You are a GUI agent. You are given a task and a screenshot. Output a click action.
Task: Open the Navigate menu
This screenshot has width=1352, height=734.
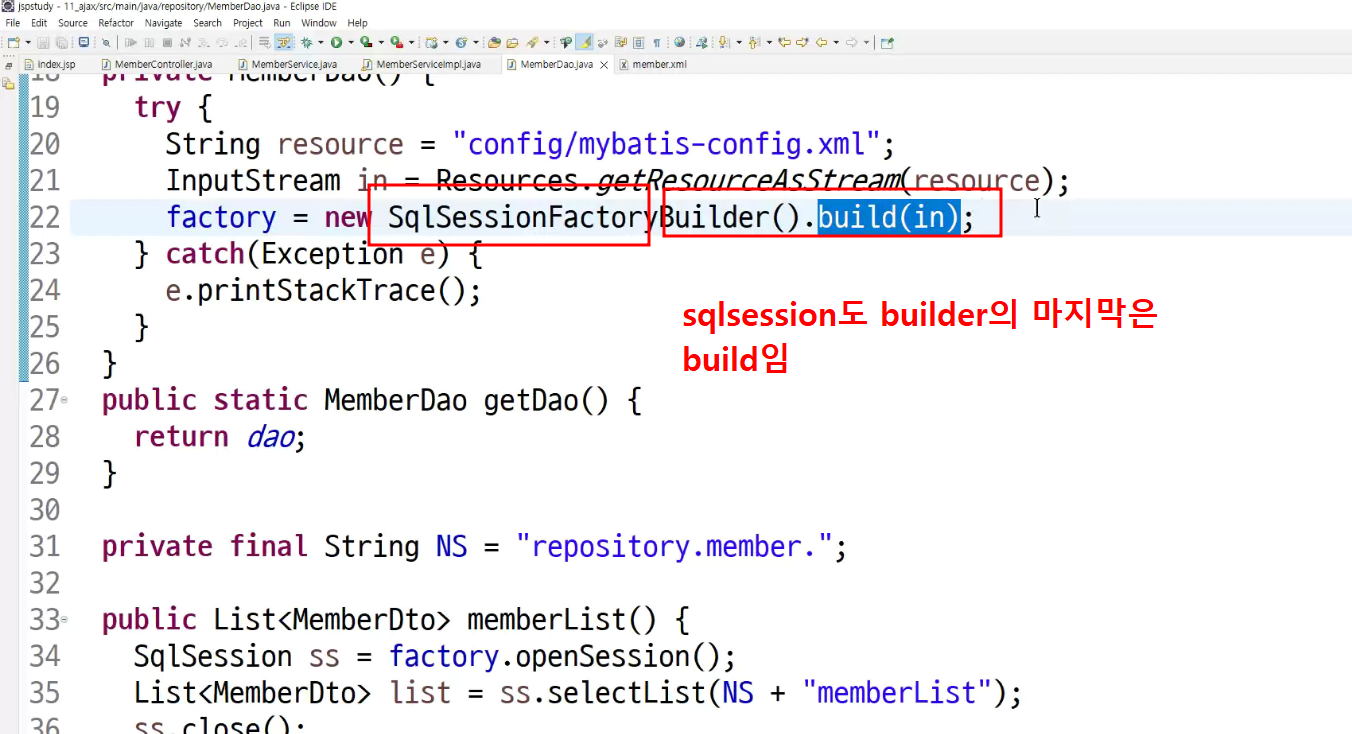163,23
